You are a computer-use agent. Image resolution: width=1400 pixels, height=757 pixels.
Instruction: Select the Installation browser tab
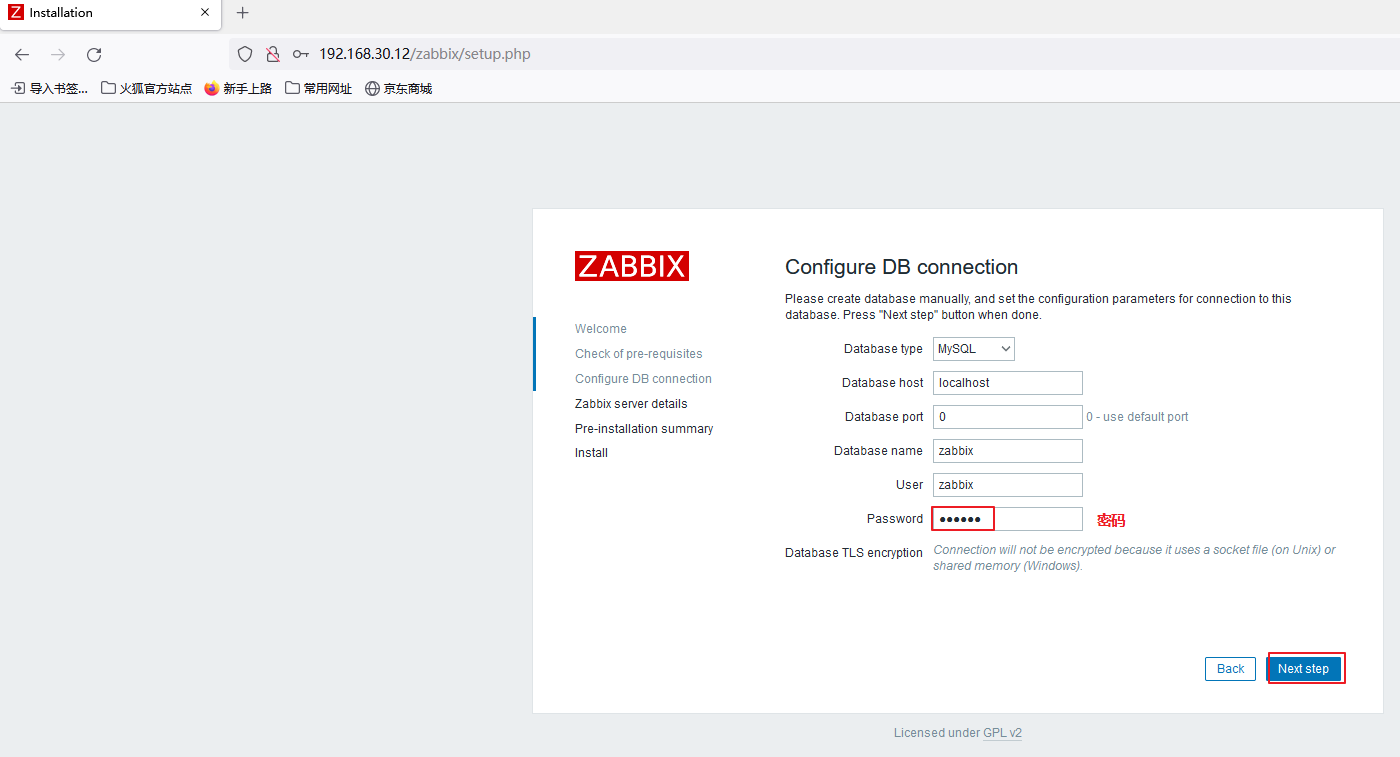tap(110, 14)
